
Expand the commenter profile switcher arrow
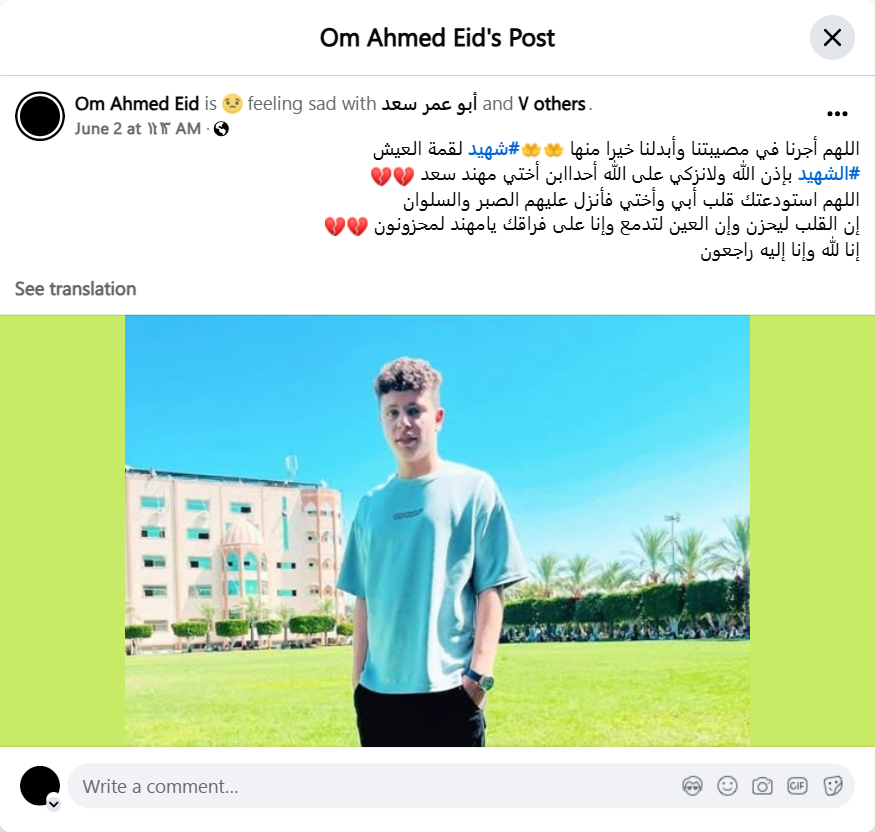tap(54, 804)
